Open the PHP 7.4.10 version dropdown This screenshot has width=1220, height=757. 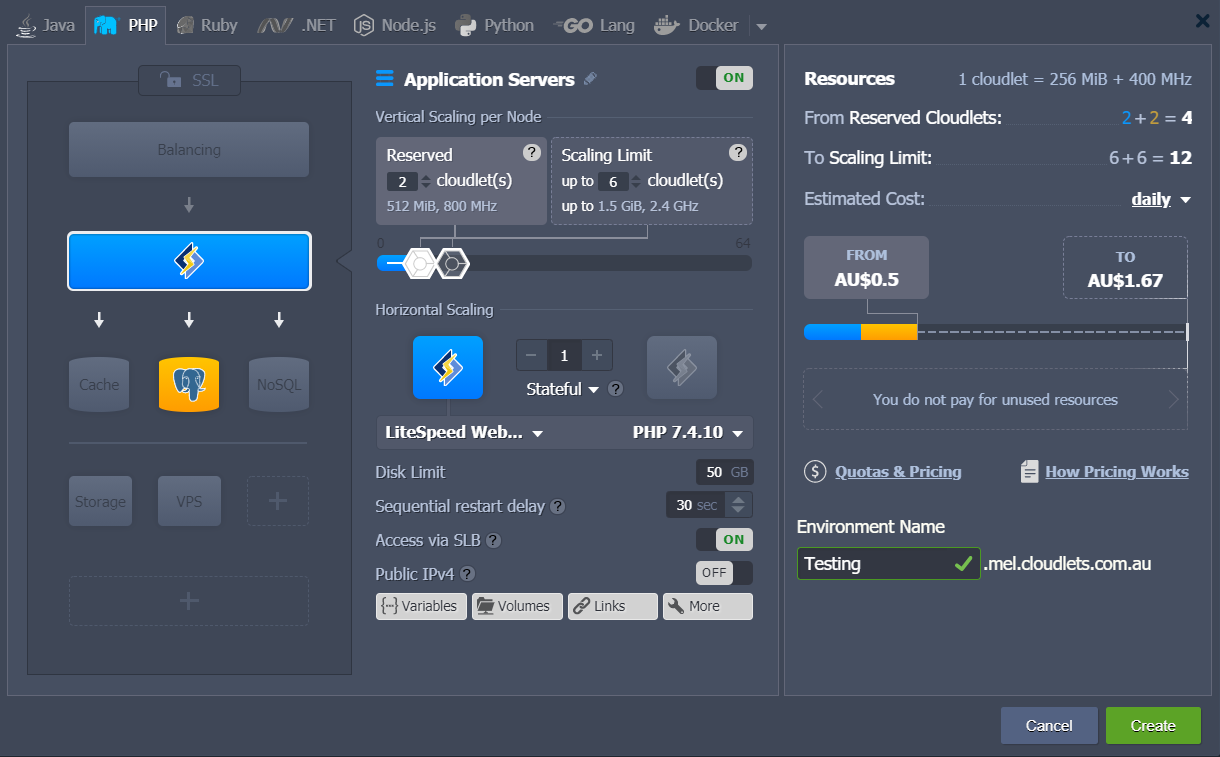click(x=689, y=433)
